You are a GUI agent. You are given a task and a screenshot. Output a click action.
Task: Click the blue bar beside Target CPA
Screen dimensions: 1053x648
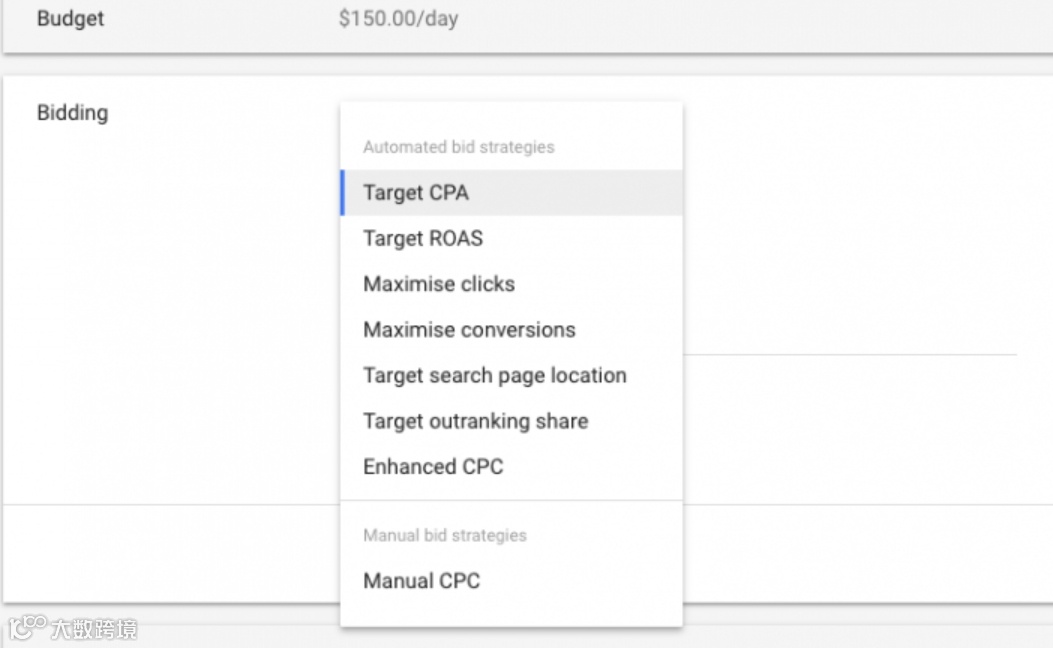tap(342, 193)
